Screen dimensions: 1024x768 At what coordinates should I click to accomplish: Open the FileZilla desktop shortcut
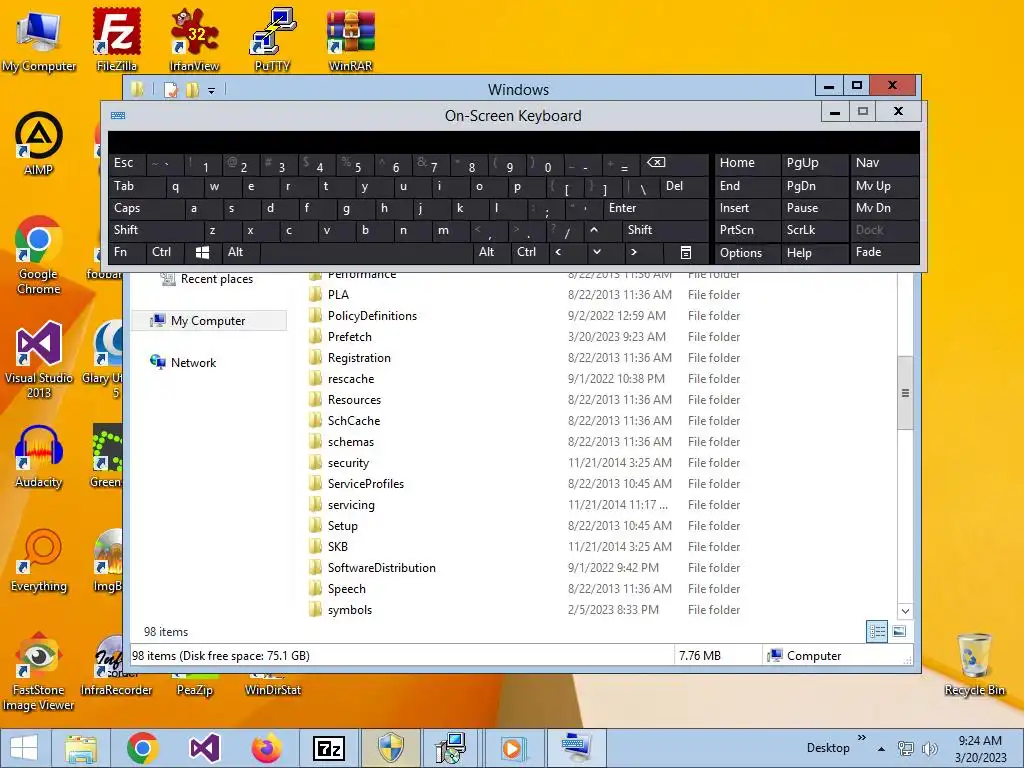coord(116,39)
